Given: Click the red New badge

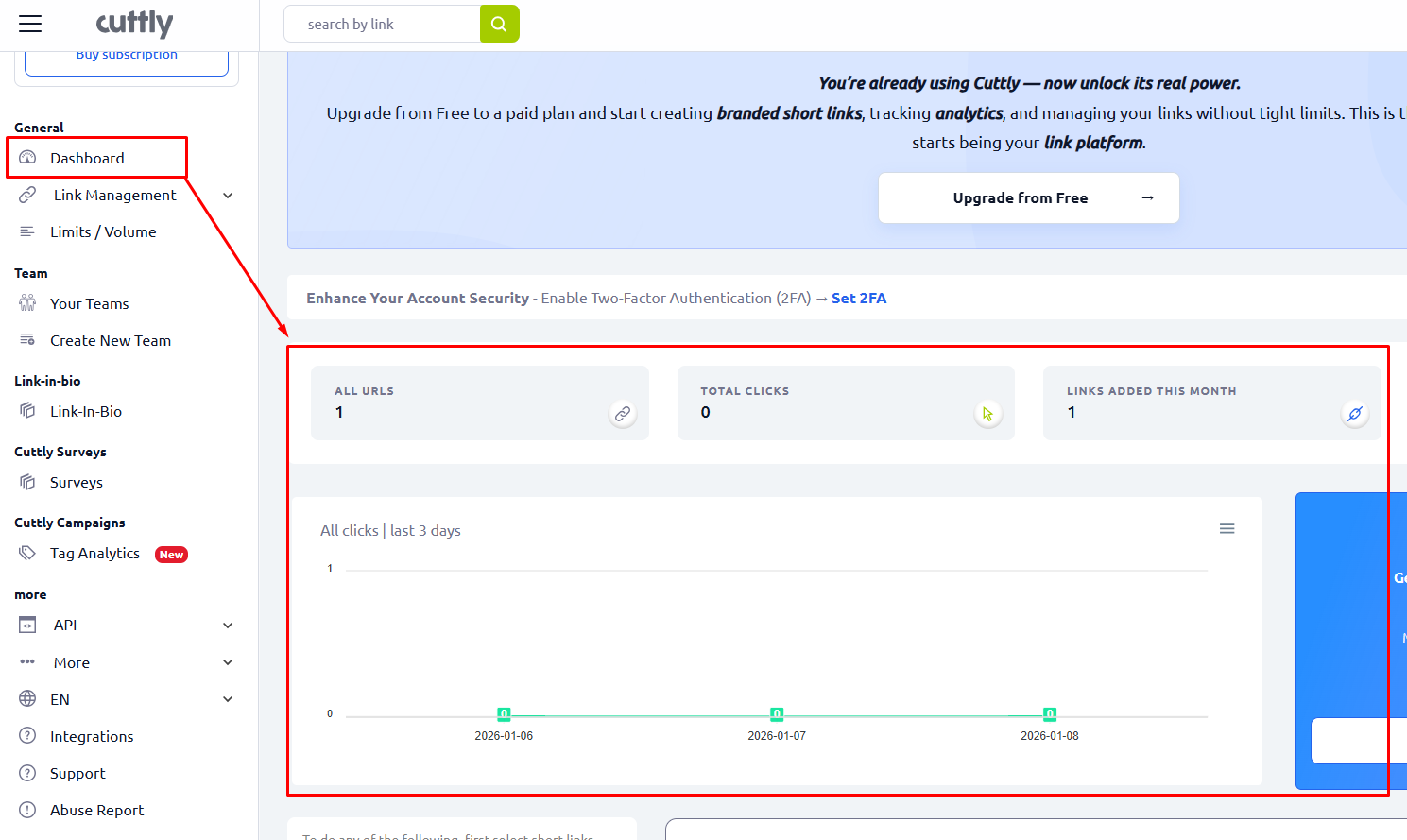Looking at the screenshot, I should click(x=171, y=555).
